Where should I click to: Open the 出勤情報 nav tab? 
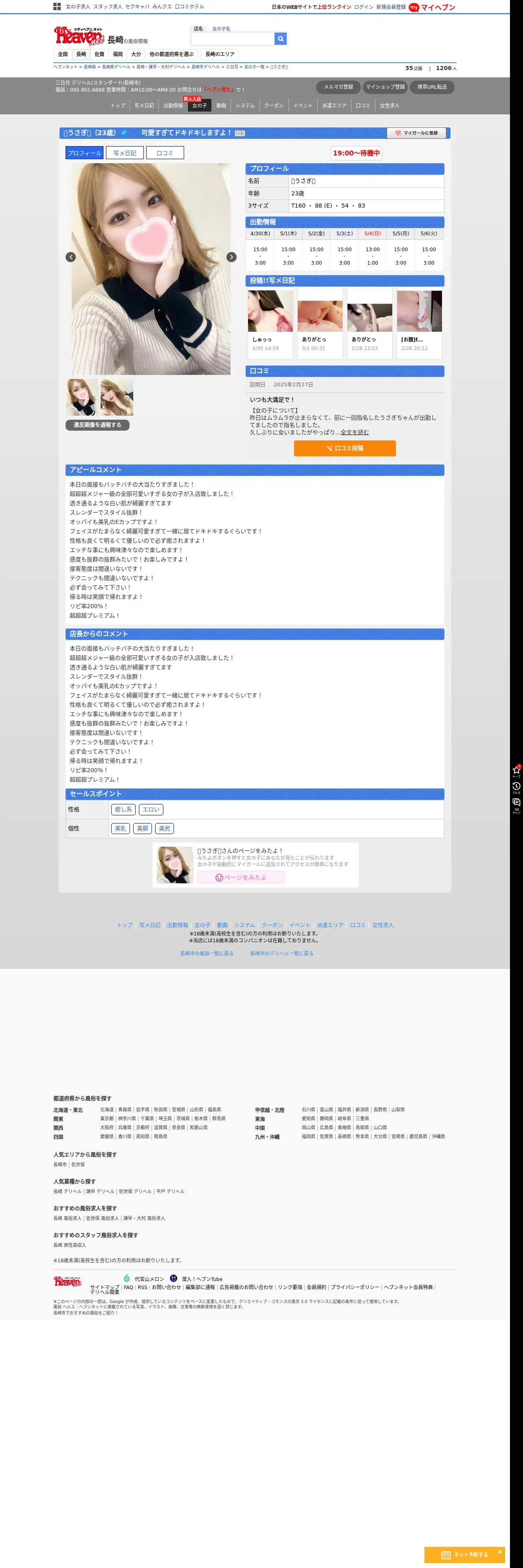(173, 105)
